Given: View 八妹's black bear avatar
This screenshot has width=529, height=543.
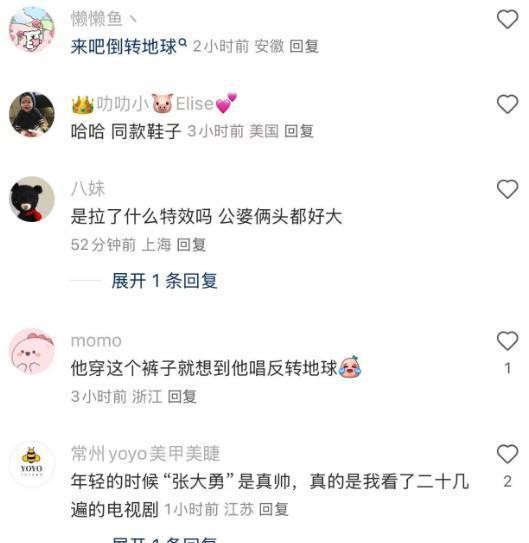Looking at the screenshot, I should point(32,199).
